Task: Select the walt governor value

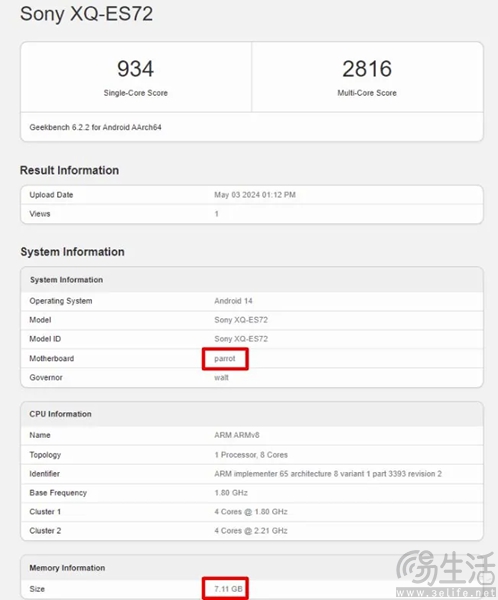Action: (222, 378)
